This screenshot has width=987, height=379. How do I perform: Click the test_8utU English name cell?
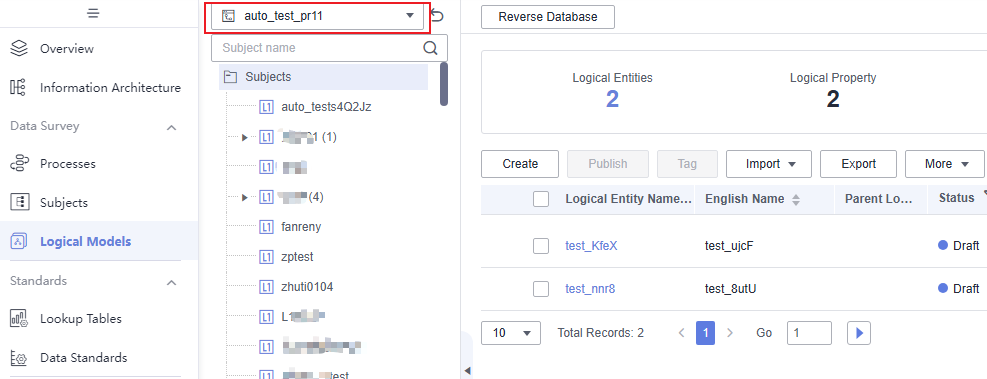[730, 289]
